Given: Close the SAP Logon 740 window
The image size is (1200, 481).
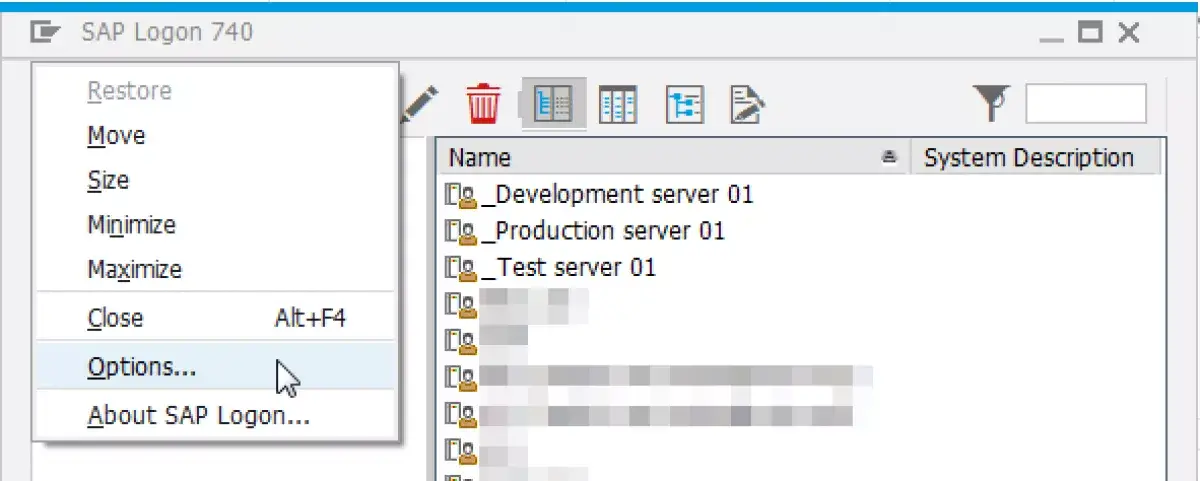Looking at the screenshot, I should point(1129,33).
